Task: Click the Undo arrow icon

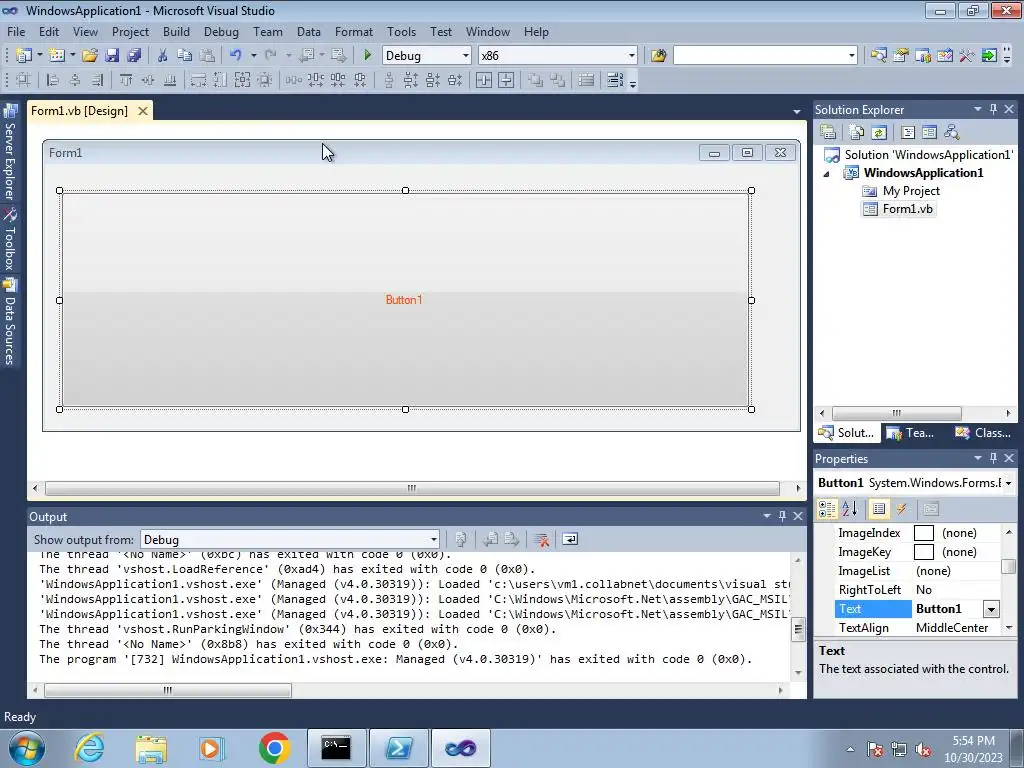Action: click(236, 56)
